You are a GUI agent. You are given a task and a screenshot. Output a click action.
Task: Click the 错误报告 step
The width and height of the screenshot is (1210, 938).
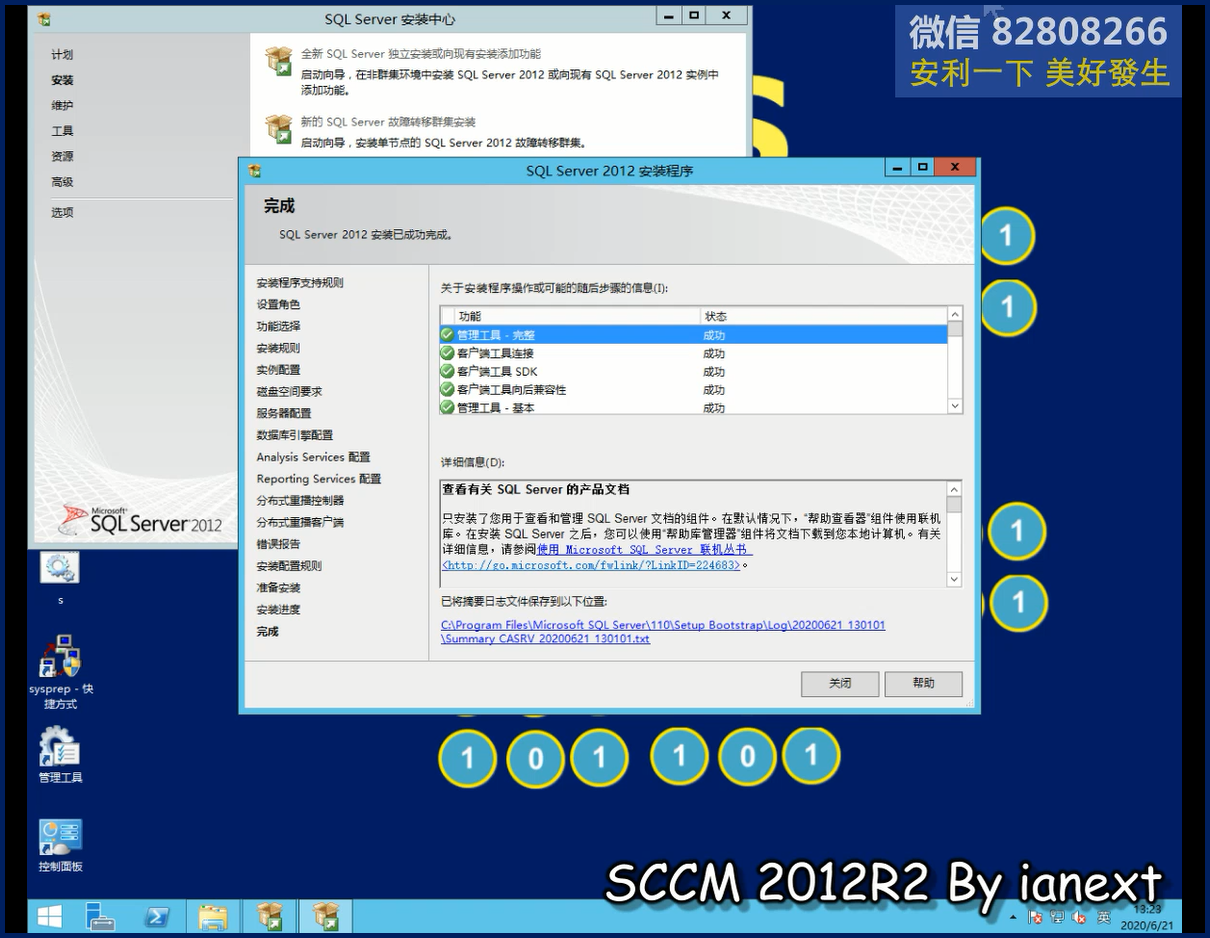[278, 544]
